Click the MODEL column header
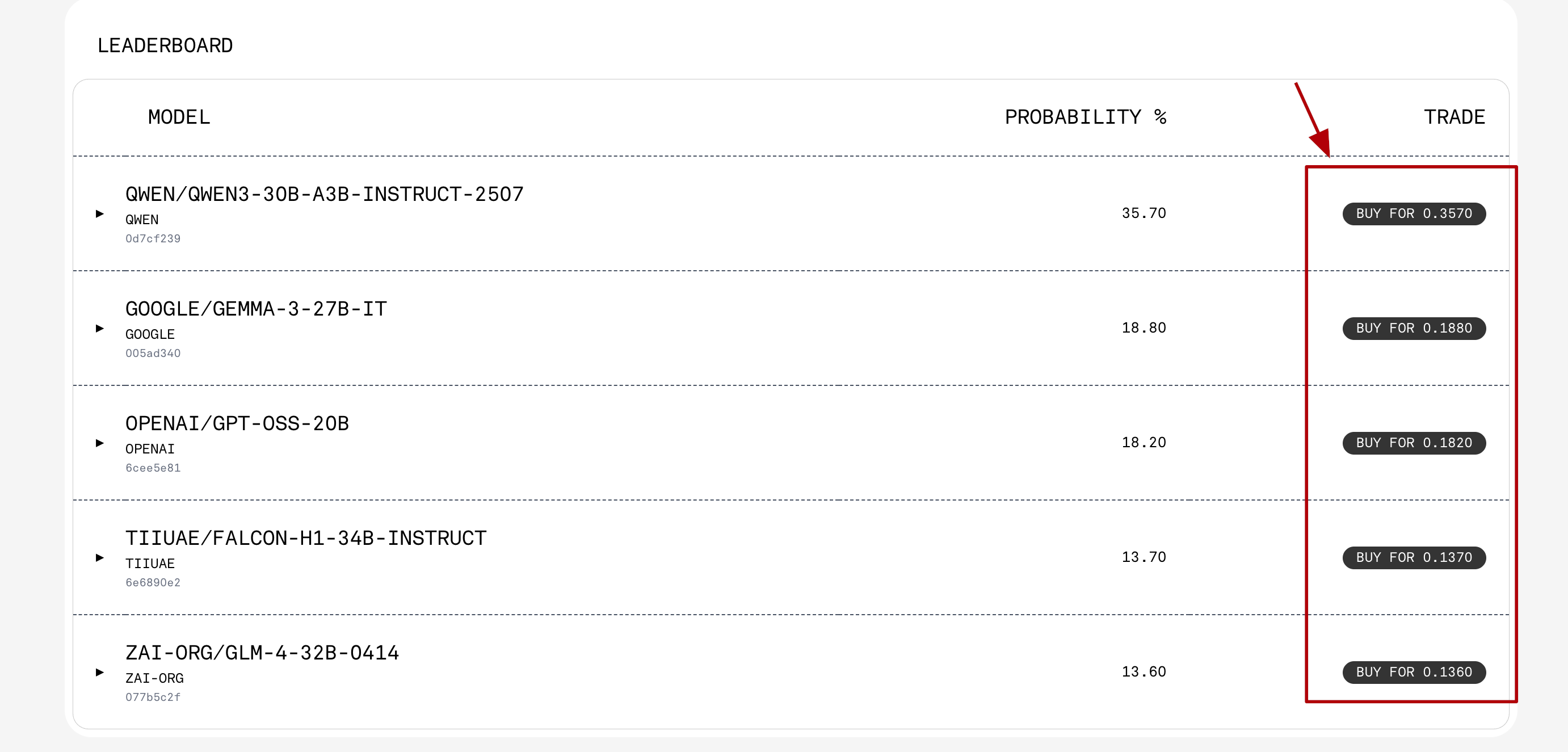 (179, 117)
